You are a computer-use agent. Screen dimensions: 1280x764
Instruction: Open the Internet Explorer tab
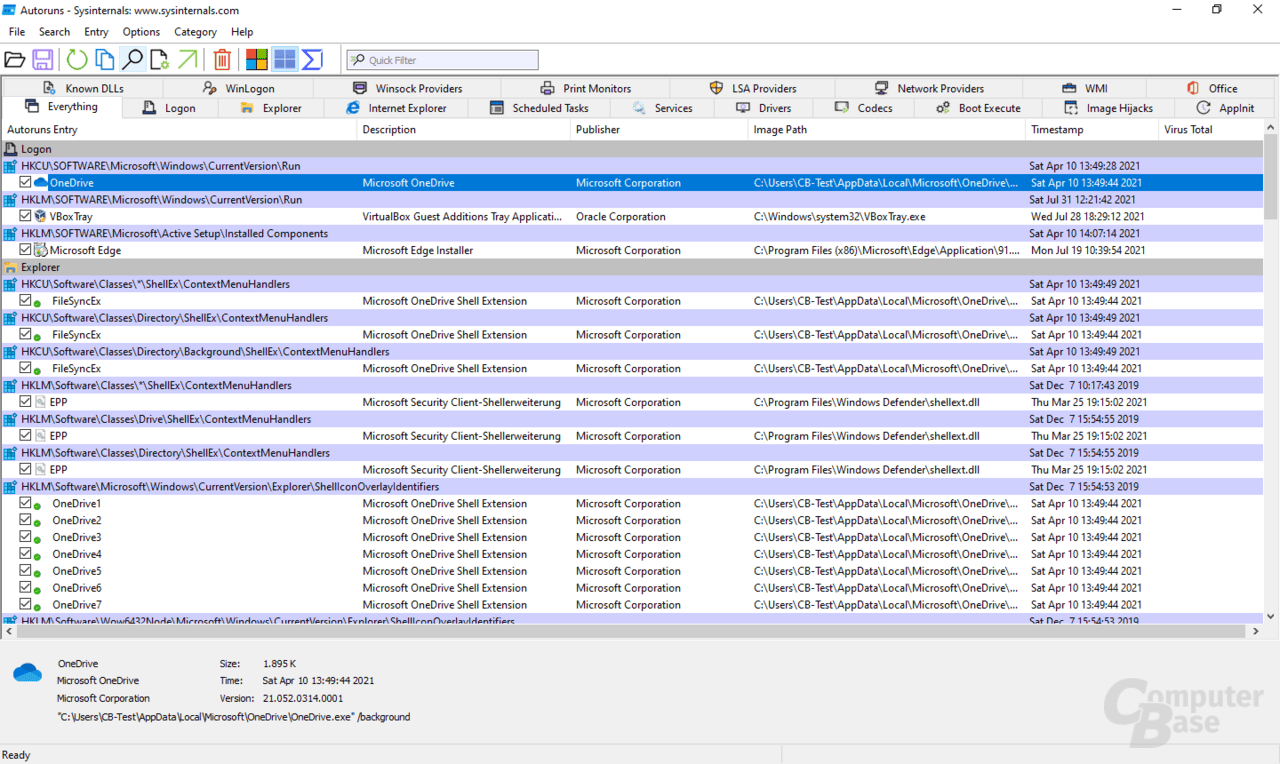point(396,108)
